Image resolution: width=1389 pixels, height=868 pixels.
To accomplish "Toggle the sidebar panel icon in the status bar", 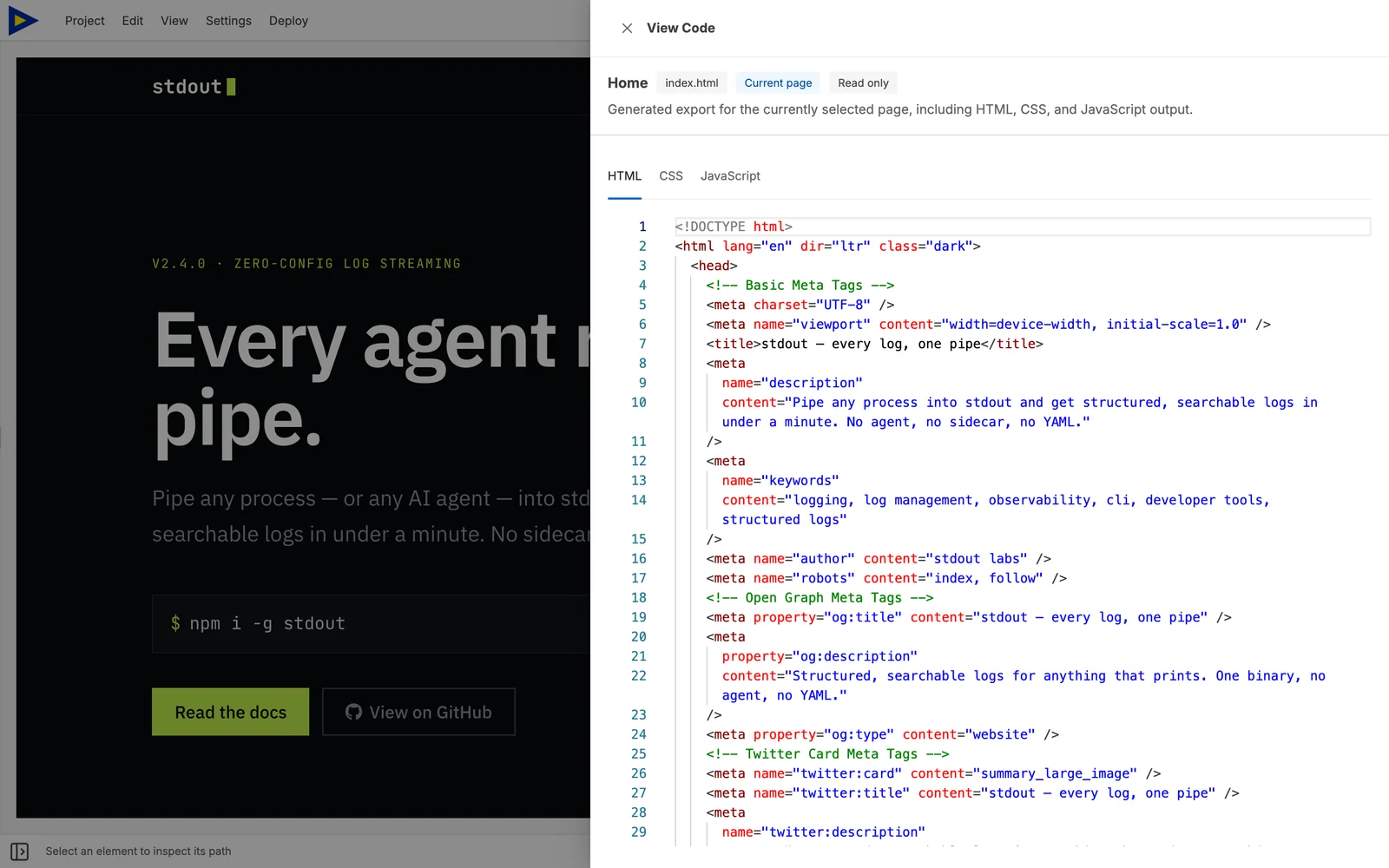I will [20, 852].
